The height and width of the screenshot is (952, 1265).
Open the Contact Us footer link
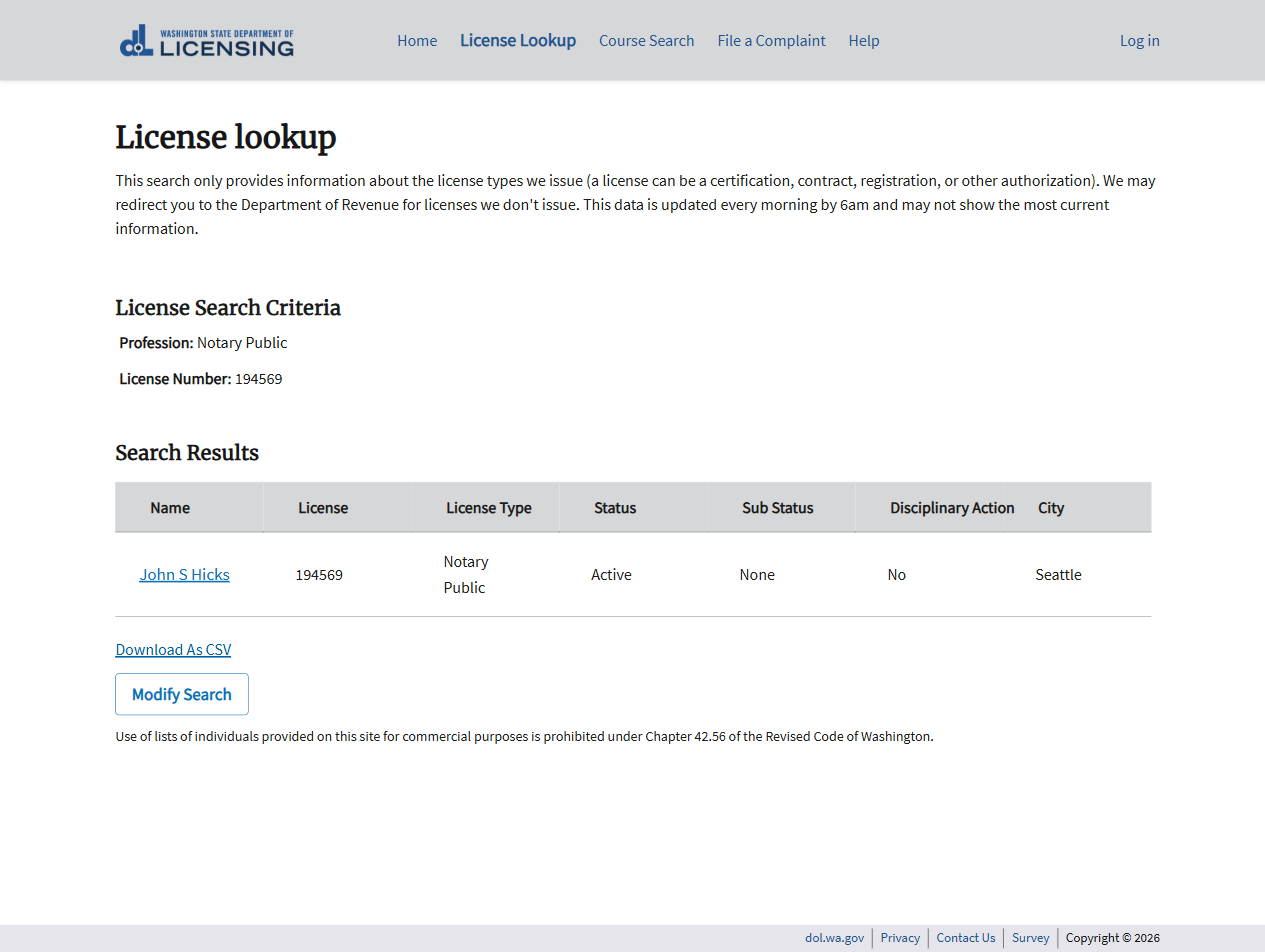(966, 938)
